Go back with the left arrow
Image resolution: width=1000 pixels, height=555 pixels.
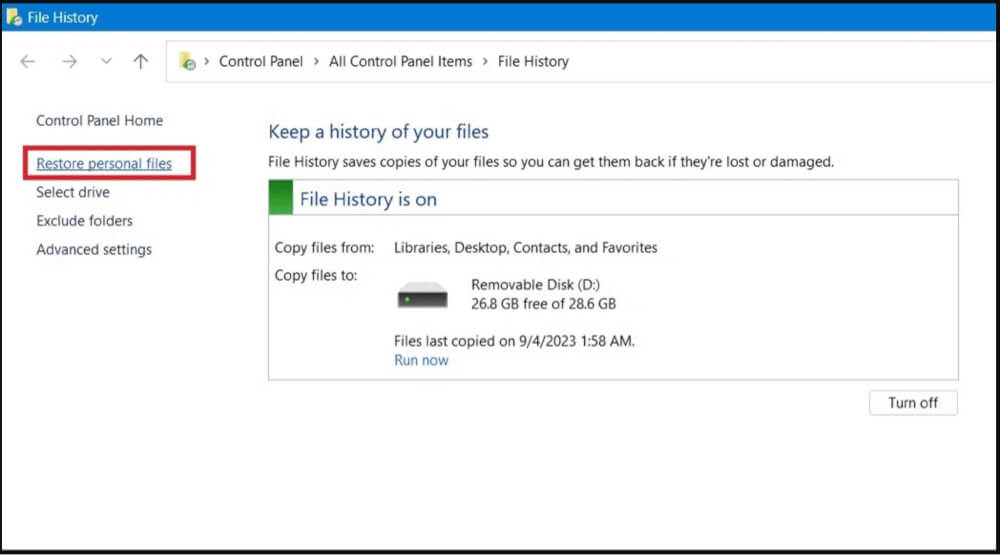[27, 61]
